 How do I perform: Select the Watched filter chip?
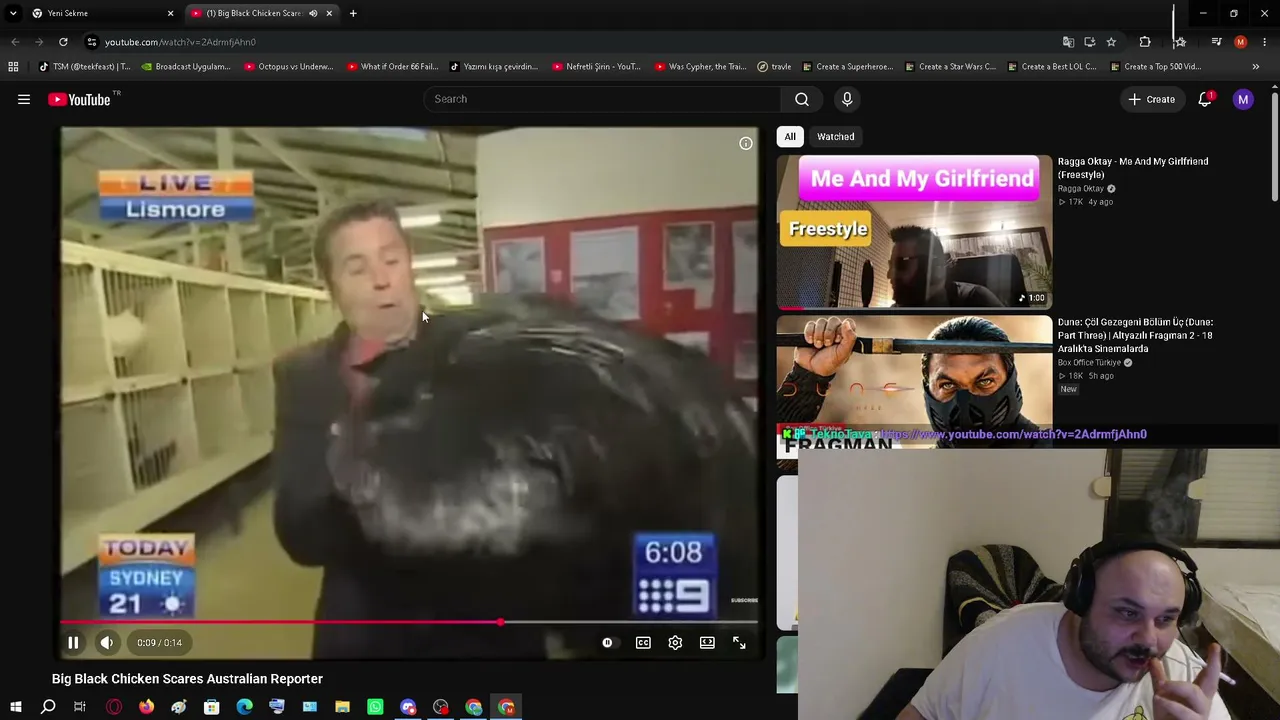tap(835, 136)
